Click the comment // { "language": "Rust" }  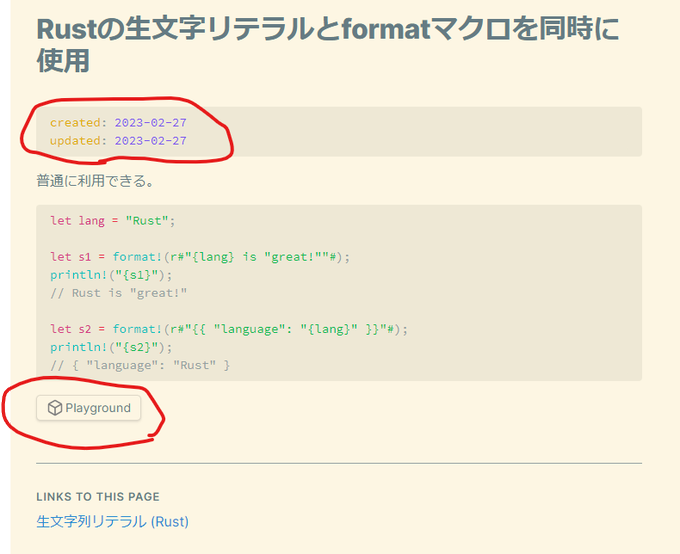140,365
